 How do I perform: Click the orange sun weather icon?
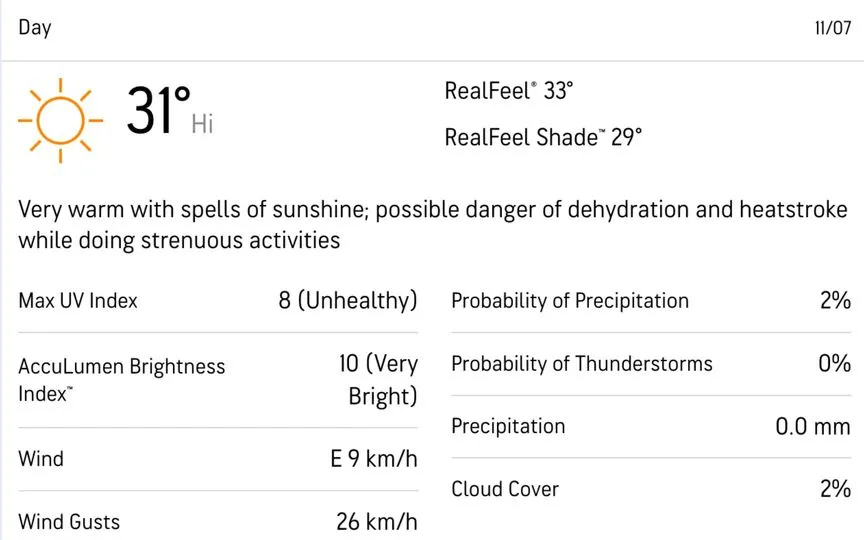point(61,121)
